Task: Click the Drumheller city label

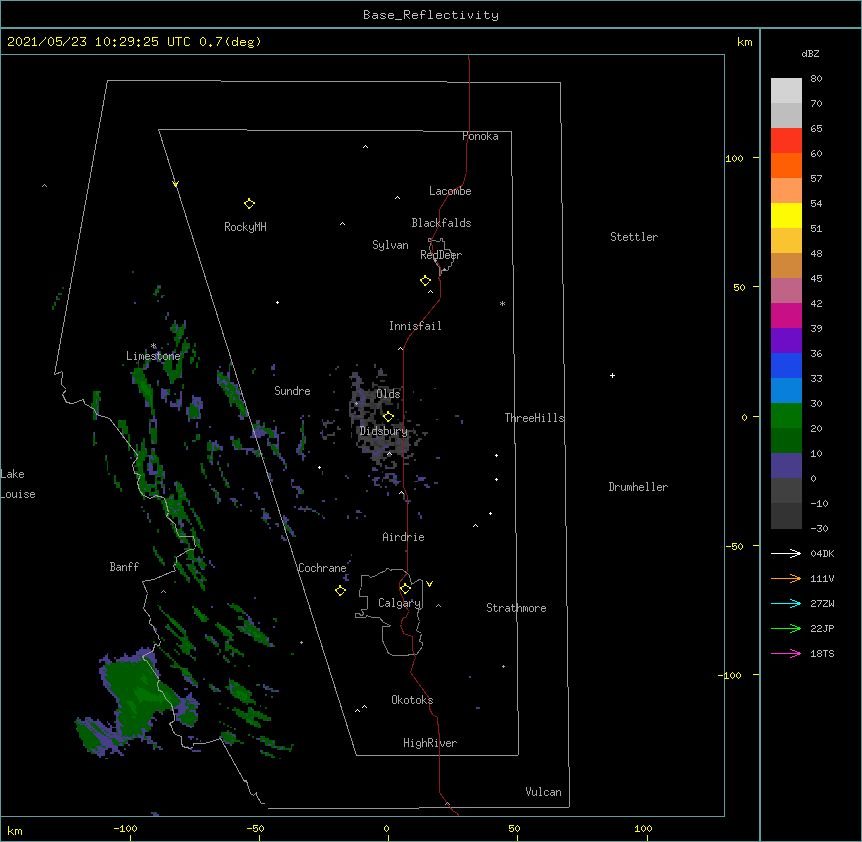Action: pos(638,487)
